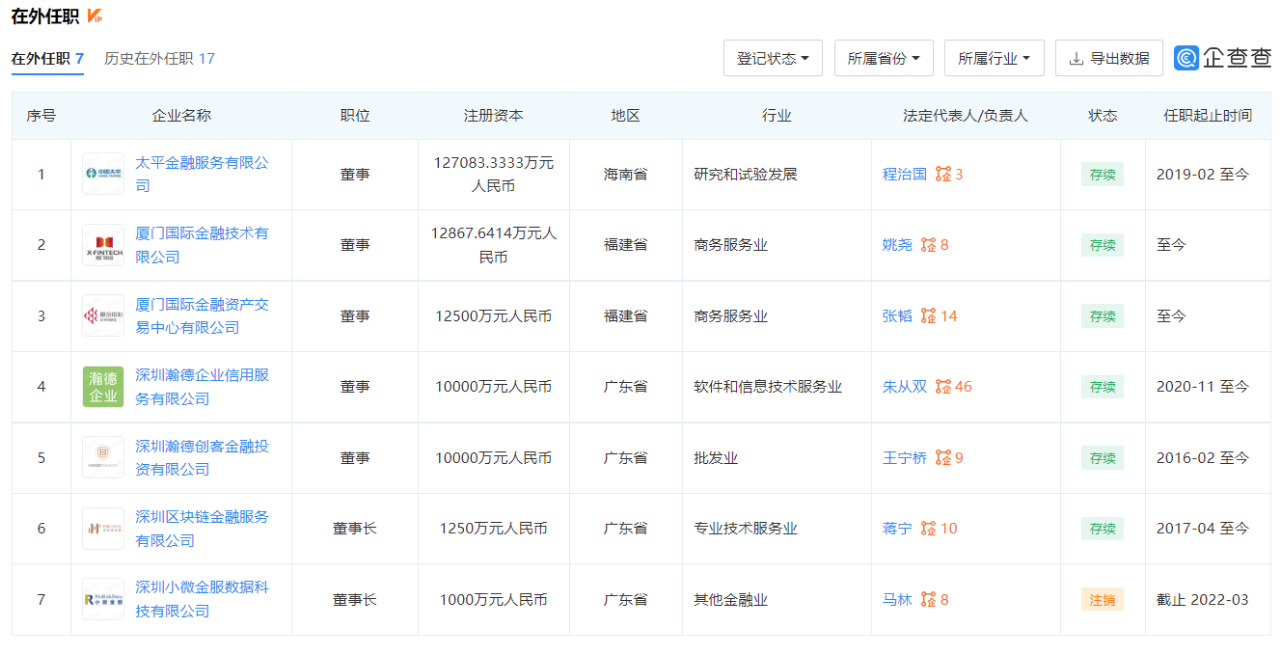Open legal representative 张韬's profile
The width and height of the screenshot is (1280, 645).
point(898,316)
